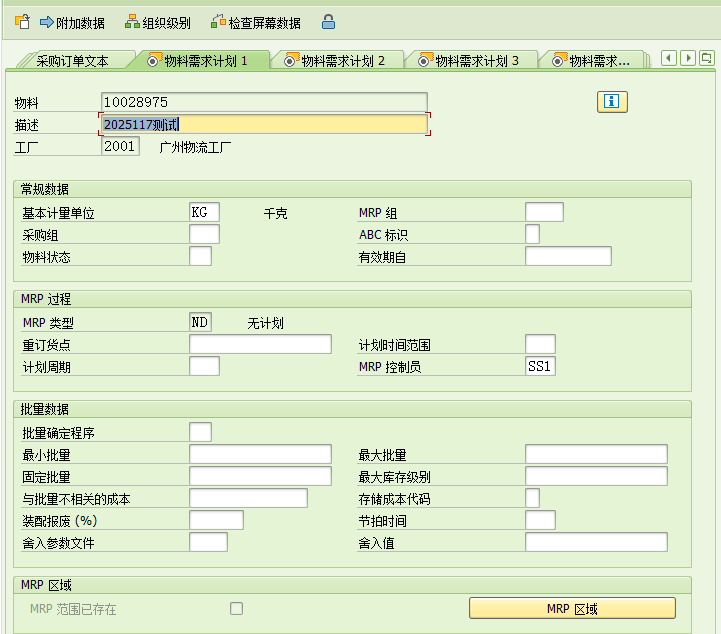This screenshot has width=721, height=634.
Task: Click the ABC 标识 field
Action: [x=532, y=234]
